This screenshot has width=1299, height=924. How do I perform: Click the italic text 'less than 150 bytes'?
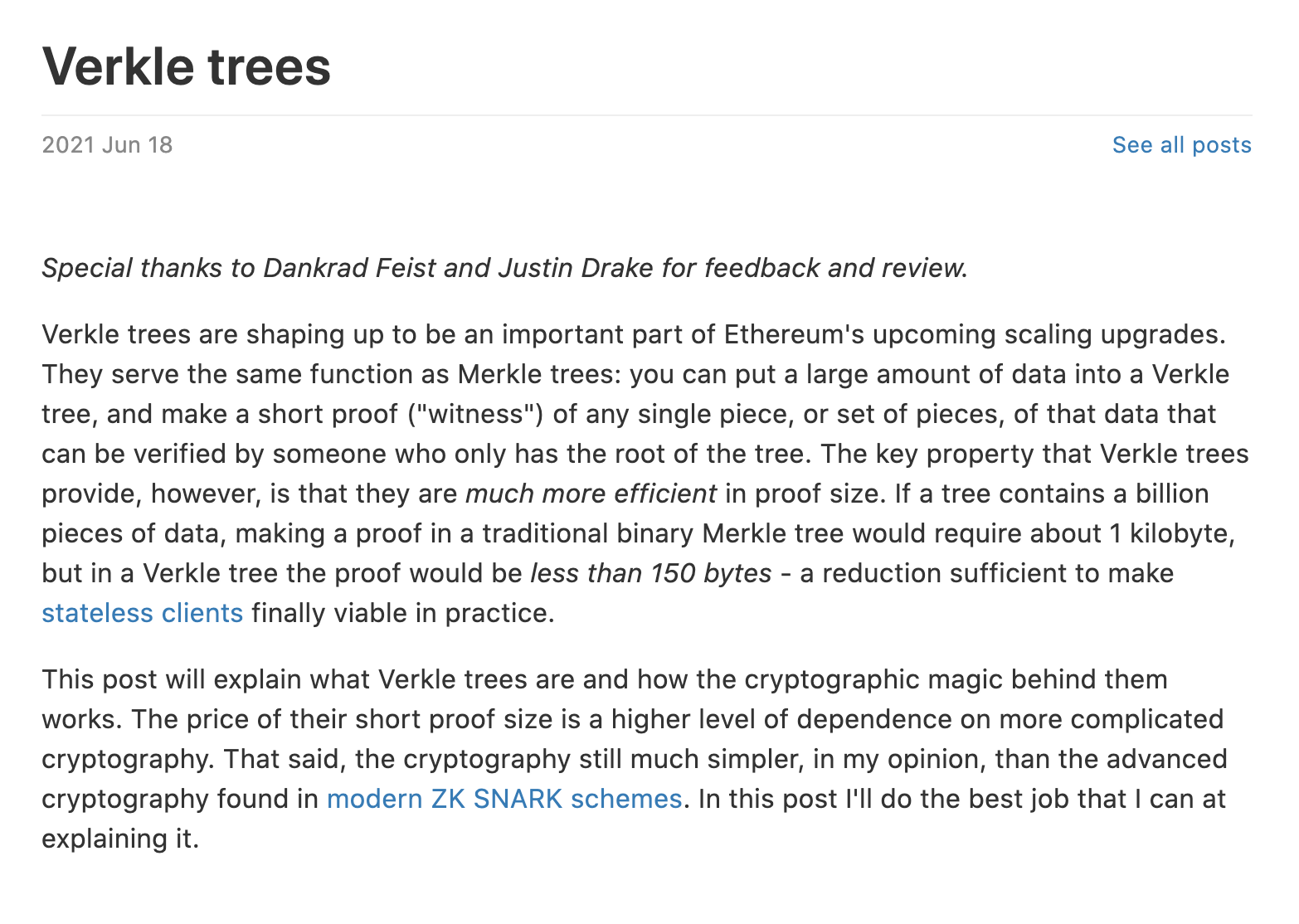tap(651, 573)
